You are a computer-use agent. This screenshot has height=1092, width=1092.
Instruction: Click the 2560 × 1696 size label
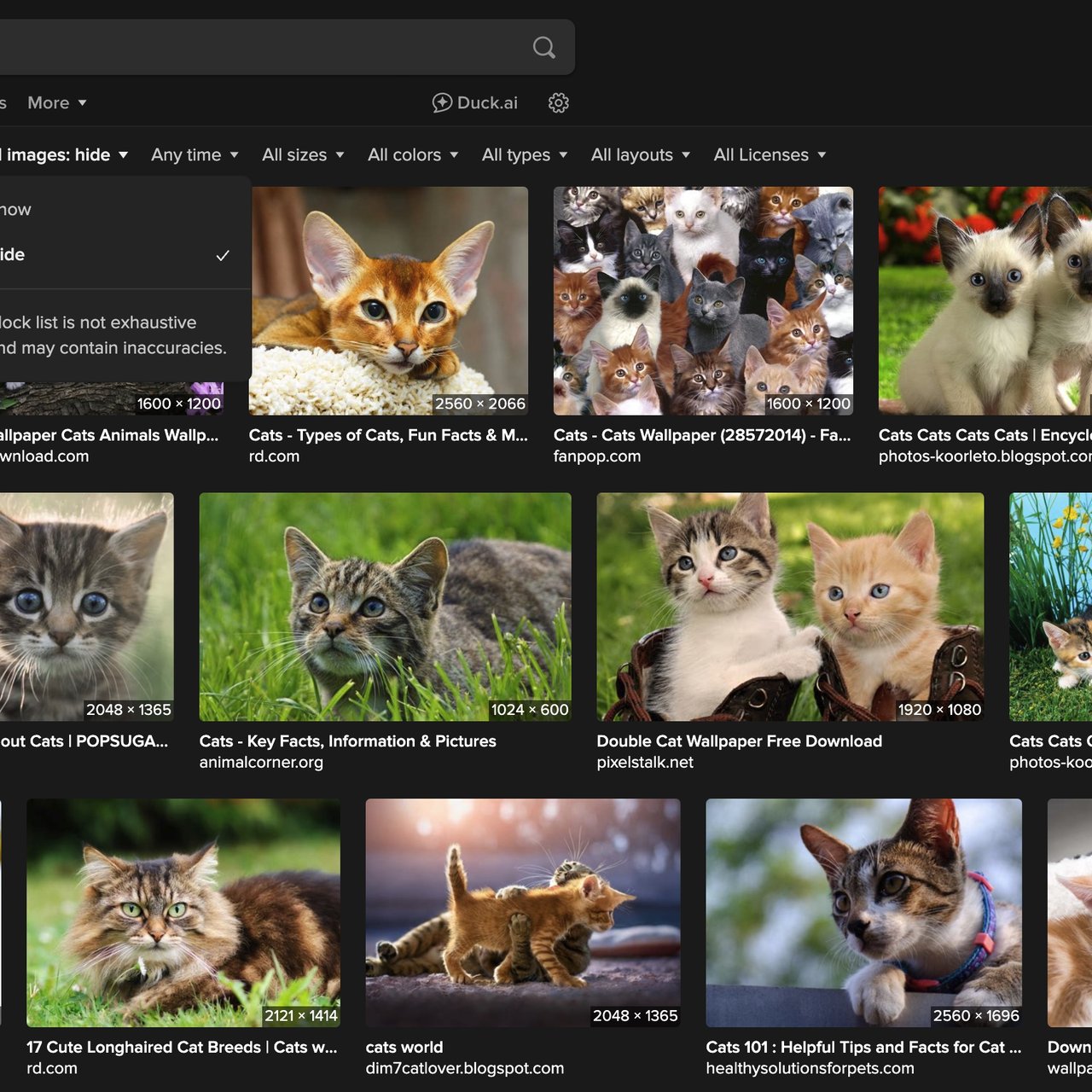(x=976, y=1015)
